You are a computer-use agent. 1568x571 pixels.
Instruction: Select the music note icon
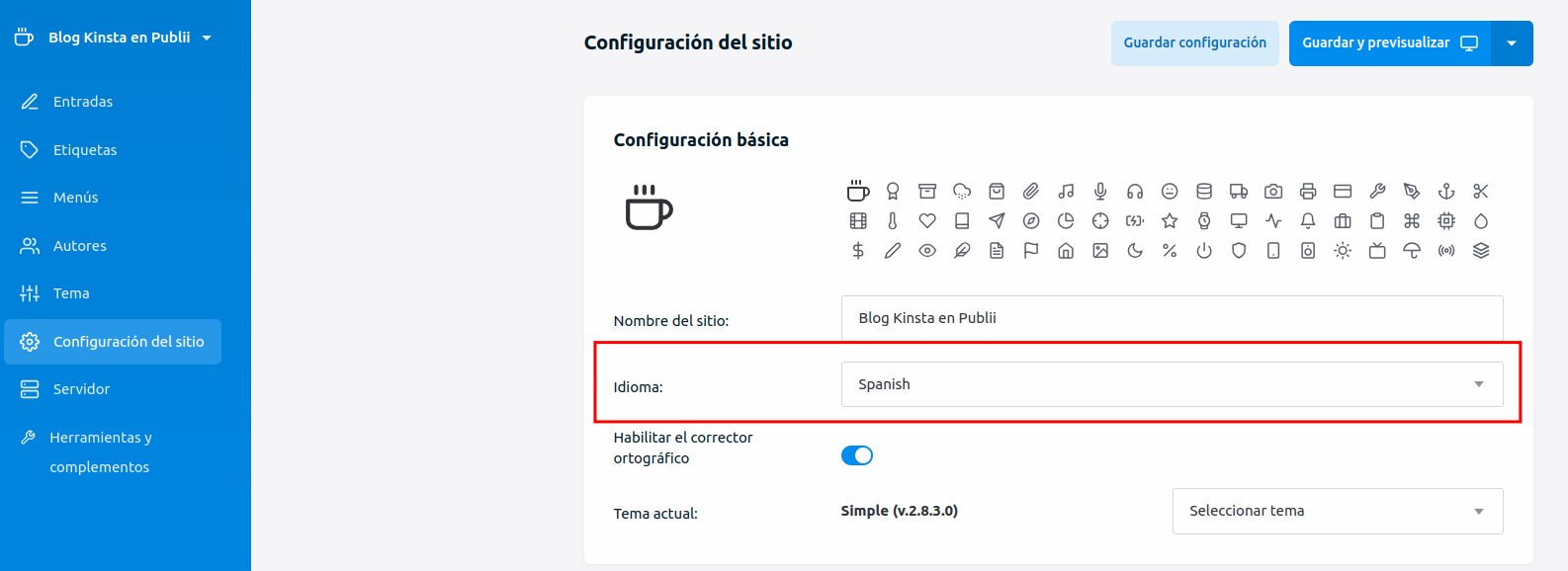[x=1066, y=192]
